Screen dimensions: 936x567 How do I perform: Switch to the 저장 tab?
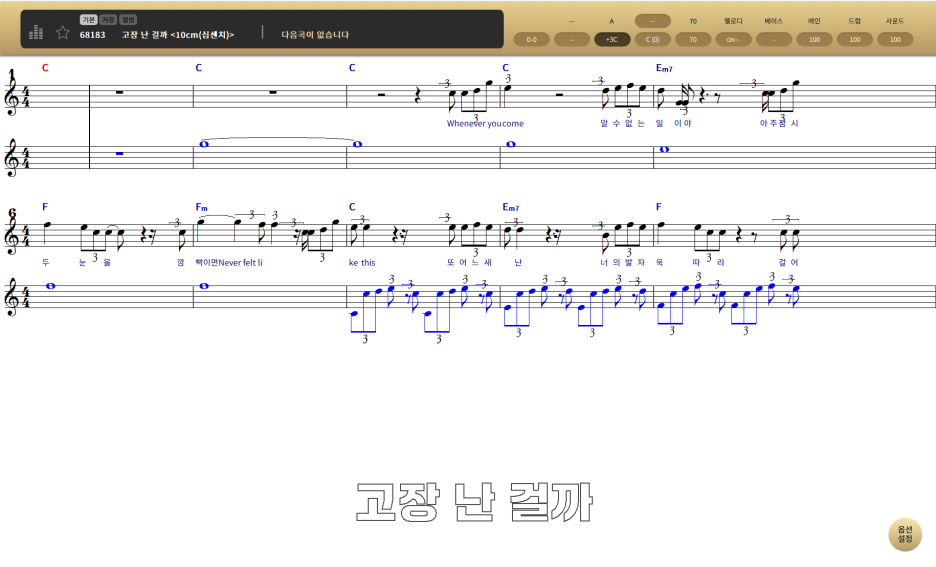(108, 20)
